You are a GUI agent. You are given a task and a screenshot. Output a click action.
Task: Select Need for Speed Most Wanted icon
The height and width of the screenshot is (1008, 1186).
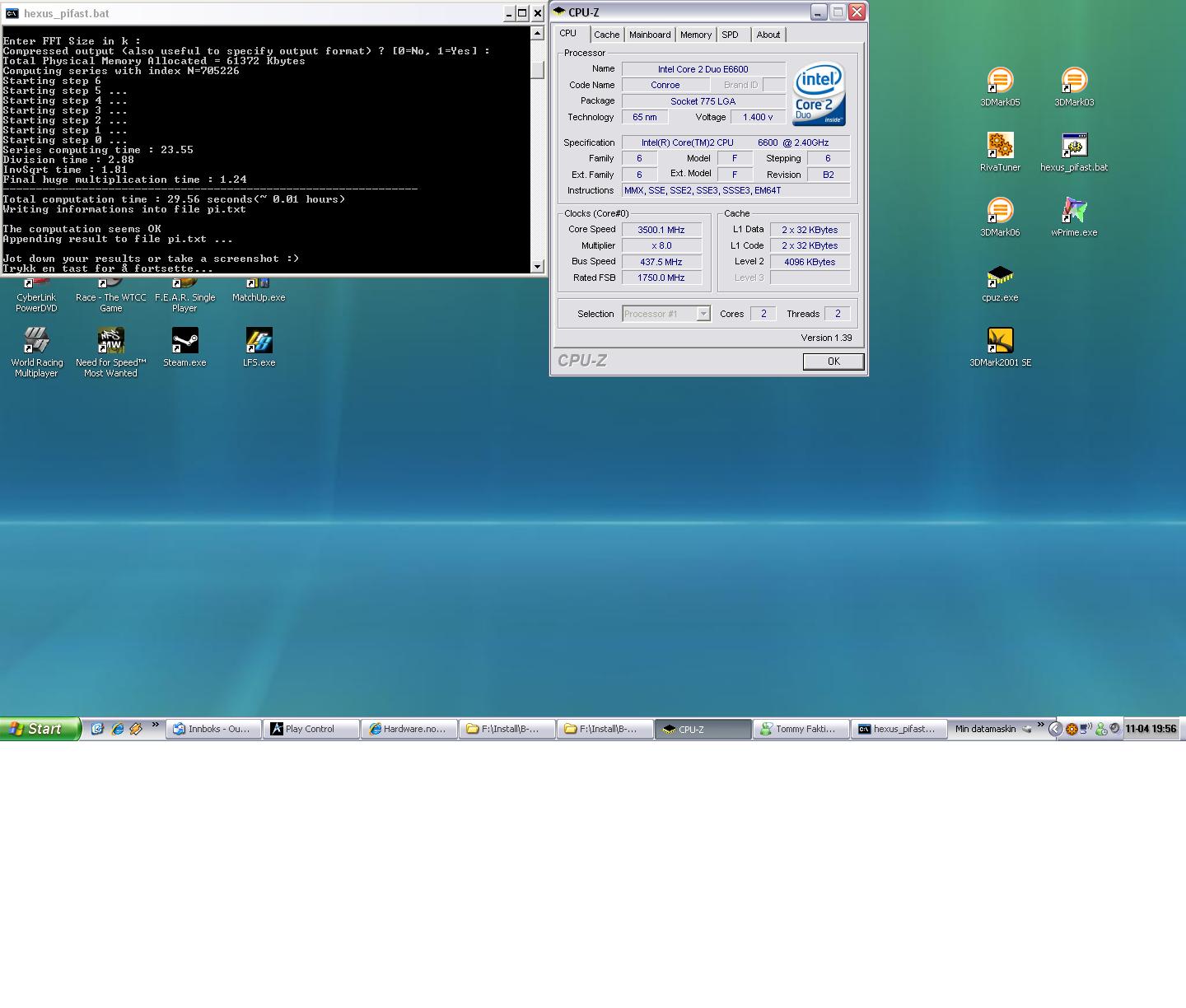click(x=110, y=352)
